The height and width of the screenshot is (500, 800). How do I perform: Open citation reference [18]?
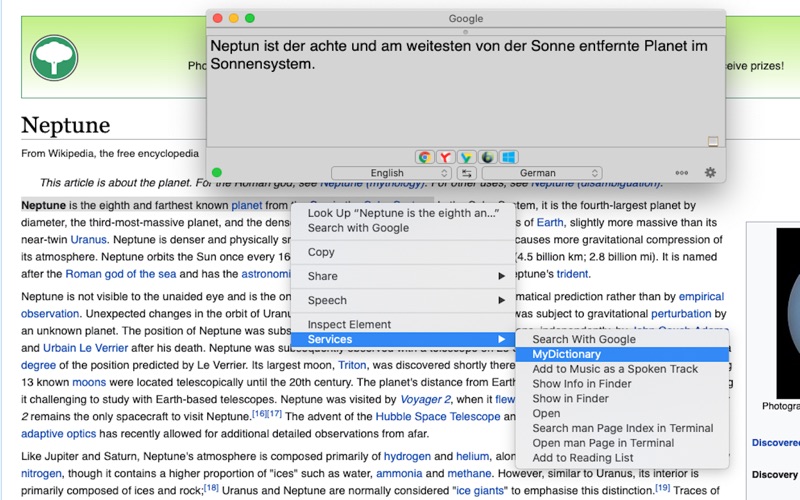(x=211, y=488)
